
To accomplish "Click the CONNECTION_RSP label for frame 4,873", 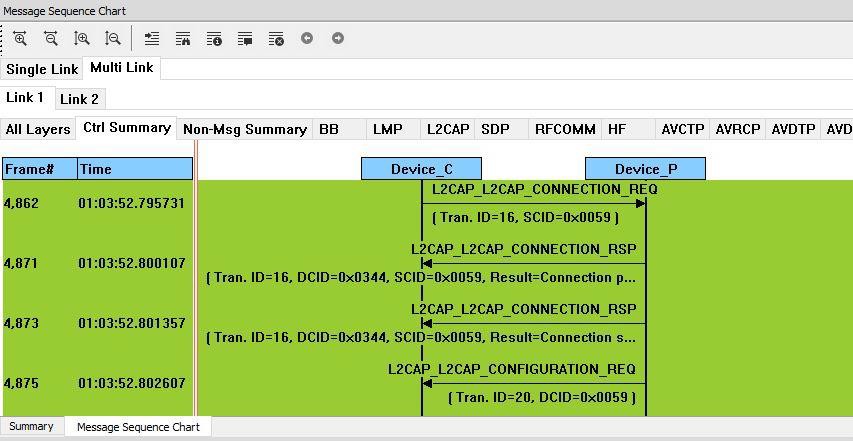I will coord(524,309).
